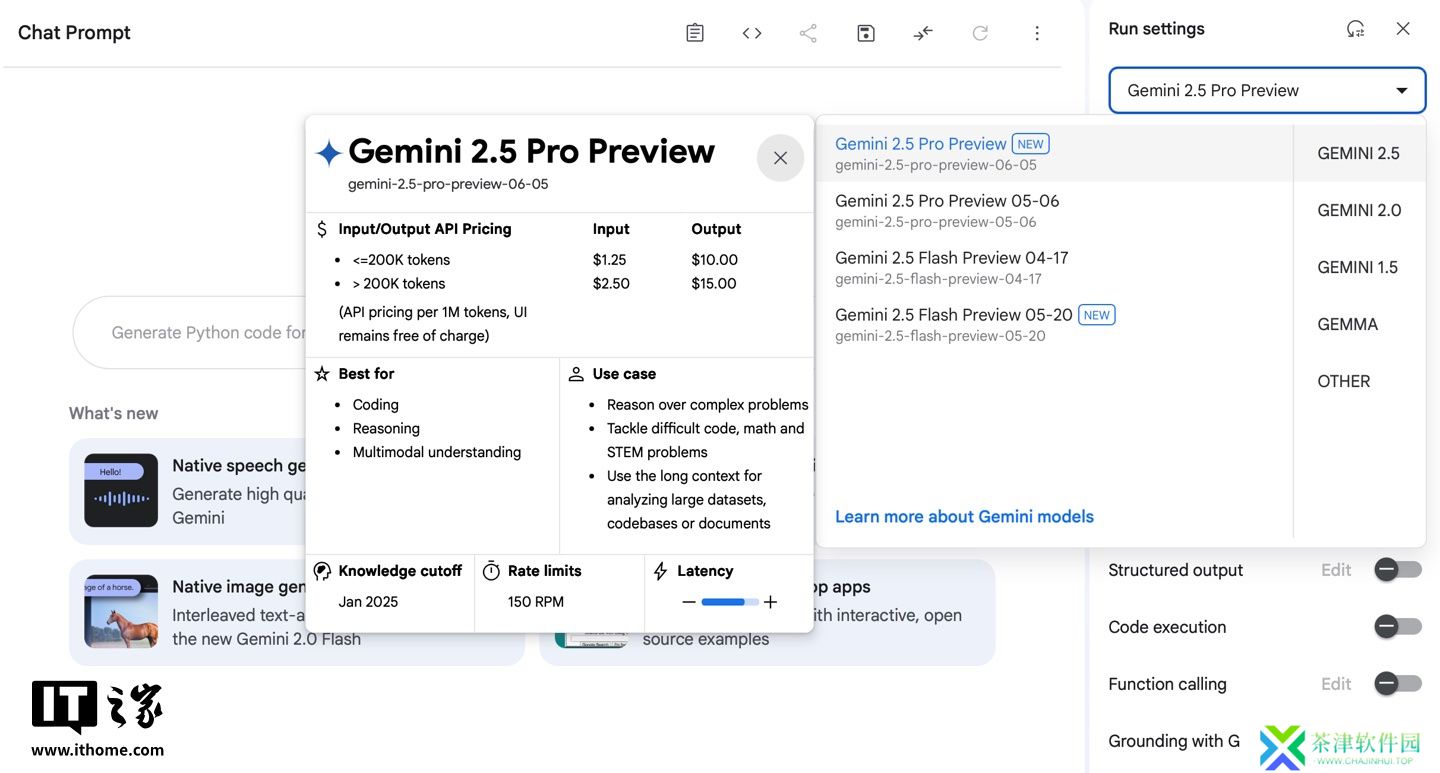Click the reset icon beside Run settings
This screenshot has height=773, width=1440.
tap(1355, 29)
